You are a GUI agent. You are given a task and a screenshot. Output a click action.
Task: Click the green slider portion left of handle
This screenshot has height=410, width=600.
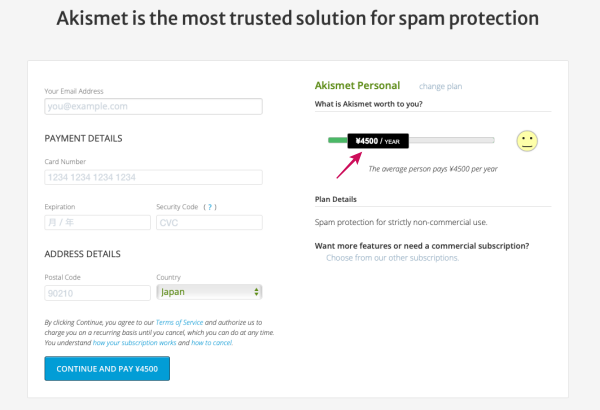336,141
